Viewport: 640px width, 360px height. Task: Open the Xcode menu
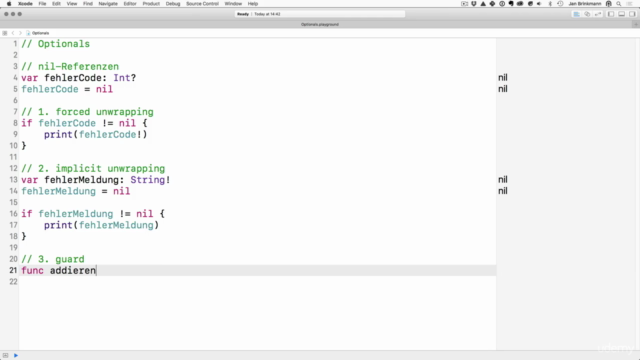click(x=25, y=4)
